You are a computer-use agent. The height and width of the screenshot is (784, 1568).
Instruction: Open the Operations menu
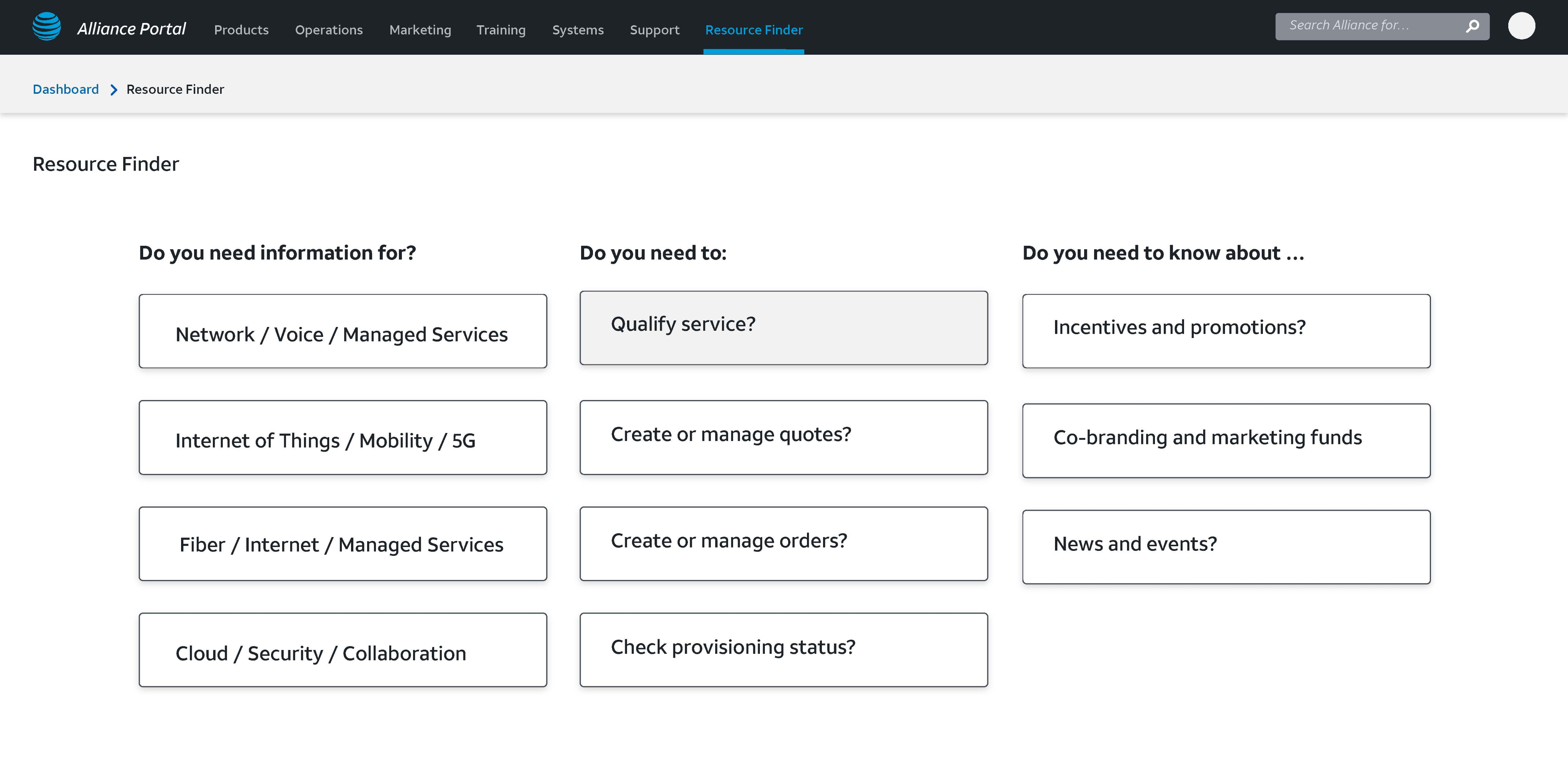[329, 30]
